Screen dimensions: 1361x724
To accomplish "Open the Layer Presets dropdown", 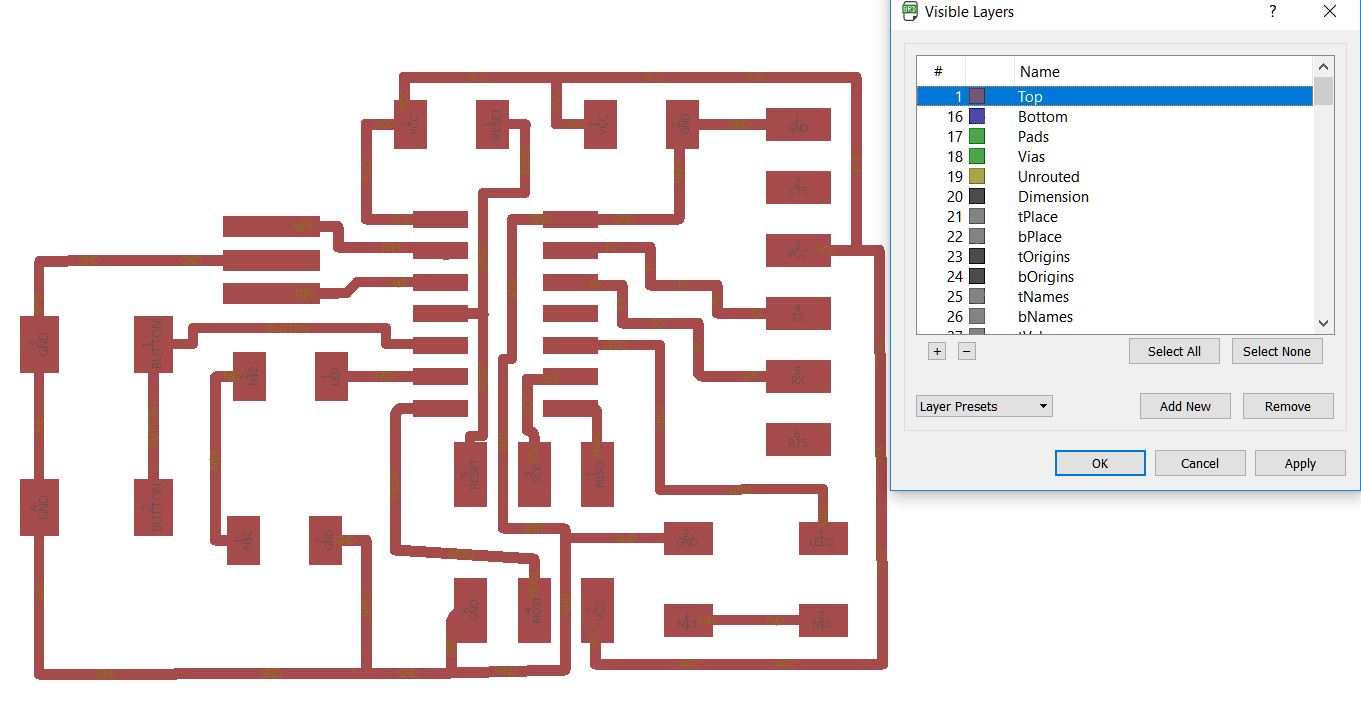I will point(984,406).
